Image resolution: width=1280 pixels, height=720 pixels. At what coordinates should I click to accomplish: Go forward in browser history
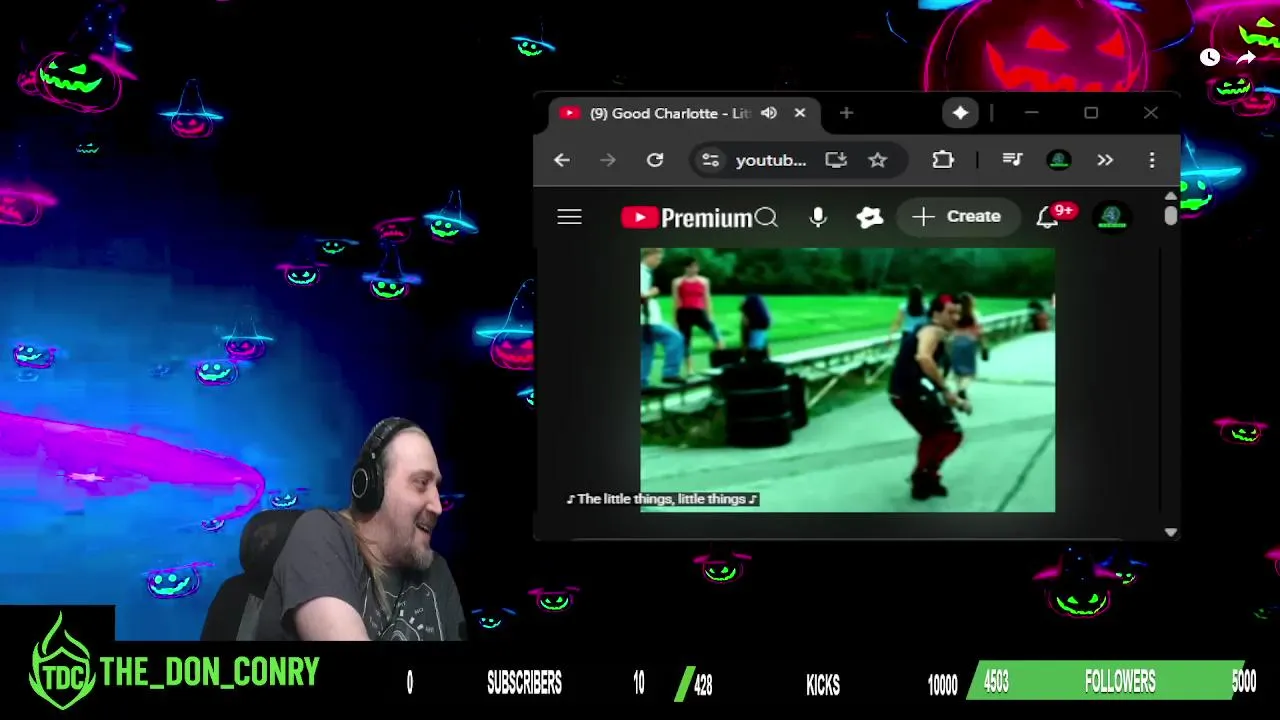click(608, 160)
